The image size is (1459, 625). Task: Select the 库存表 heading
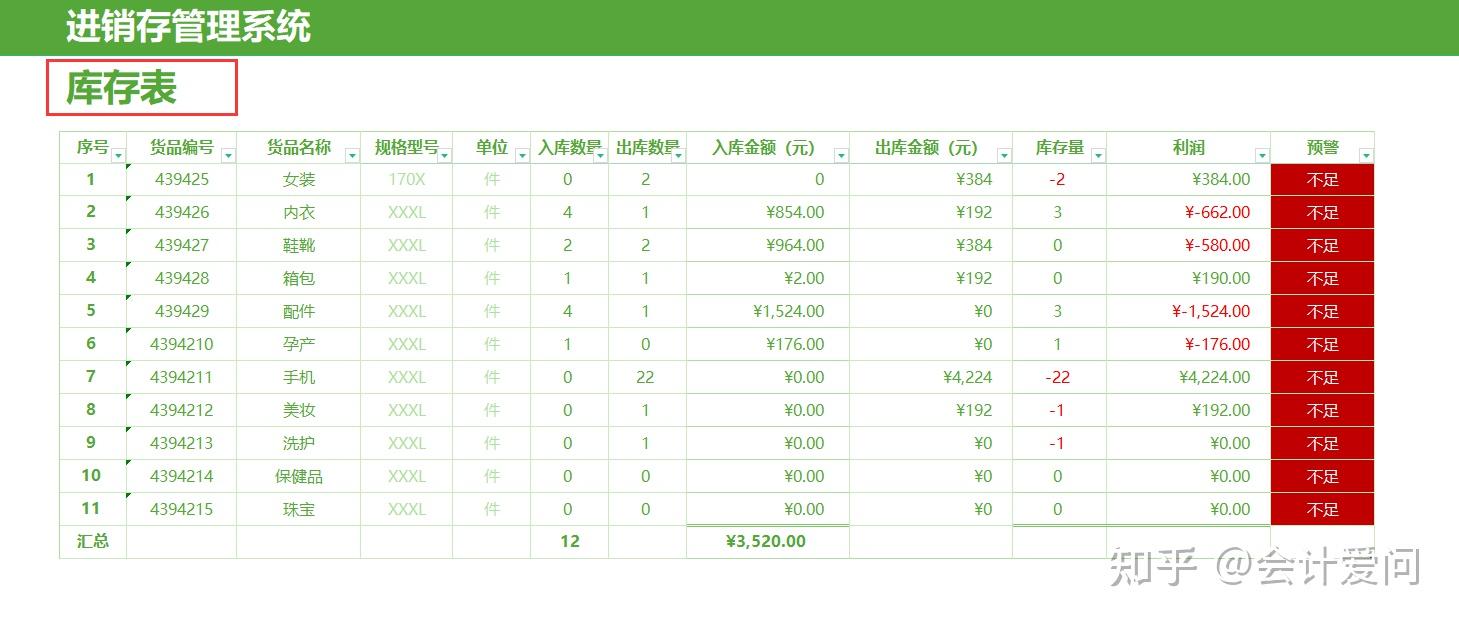click(x=121, y=88)
